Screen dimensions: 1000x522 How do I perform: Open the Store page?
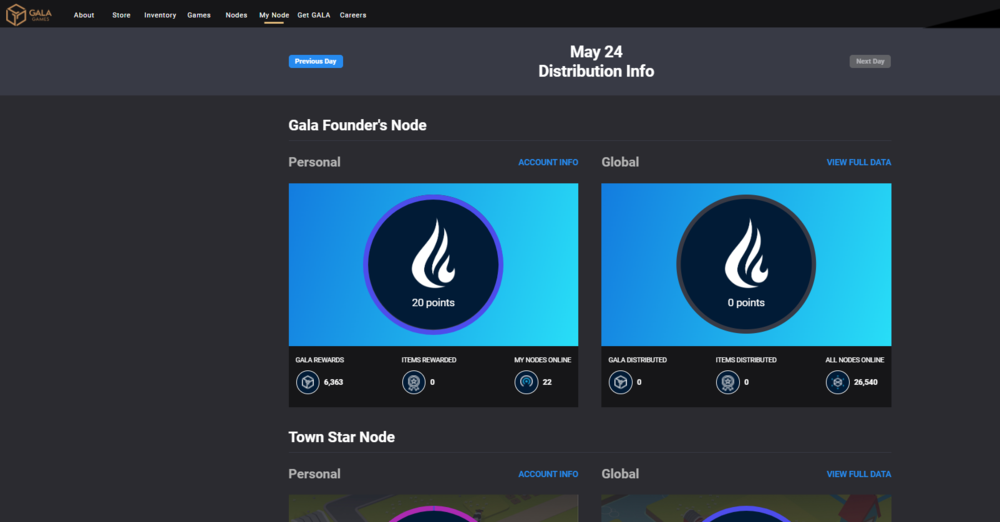point(121,15)
